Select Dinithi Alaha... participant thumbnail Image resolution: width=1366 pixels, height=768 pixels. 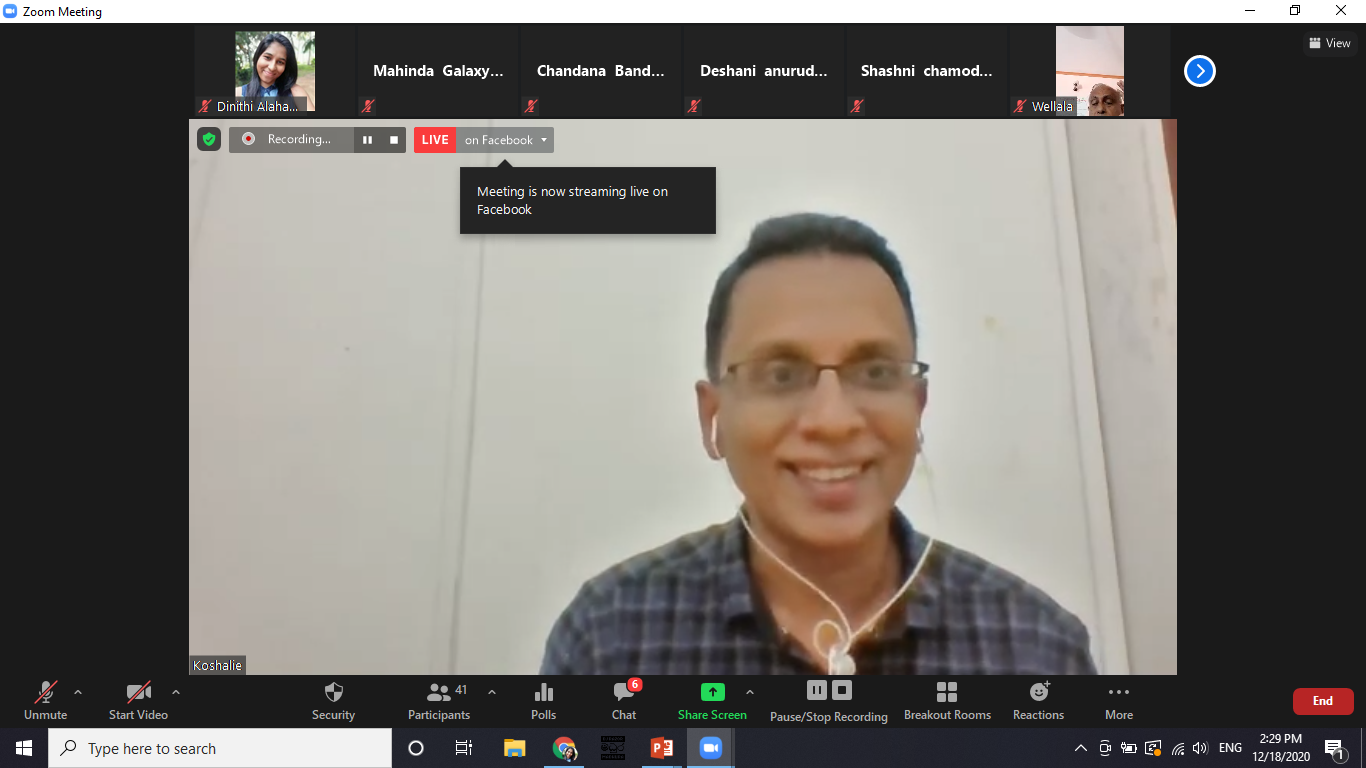click(275, 71)
